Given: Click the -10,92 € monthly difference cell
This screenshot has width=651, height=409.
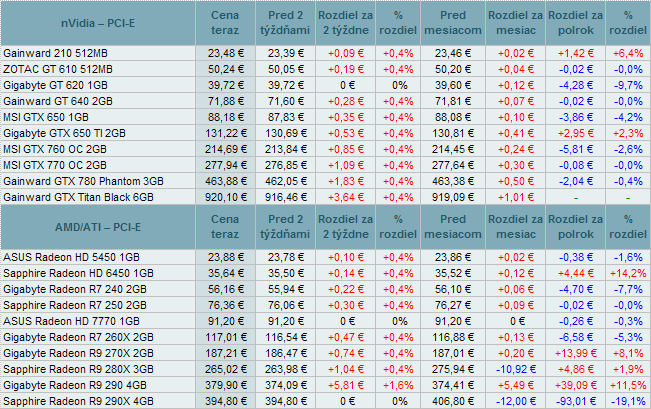Looking at the screenshot, I should pyautogui.click(x=515, y=370).
